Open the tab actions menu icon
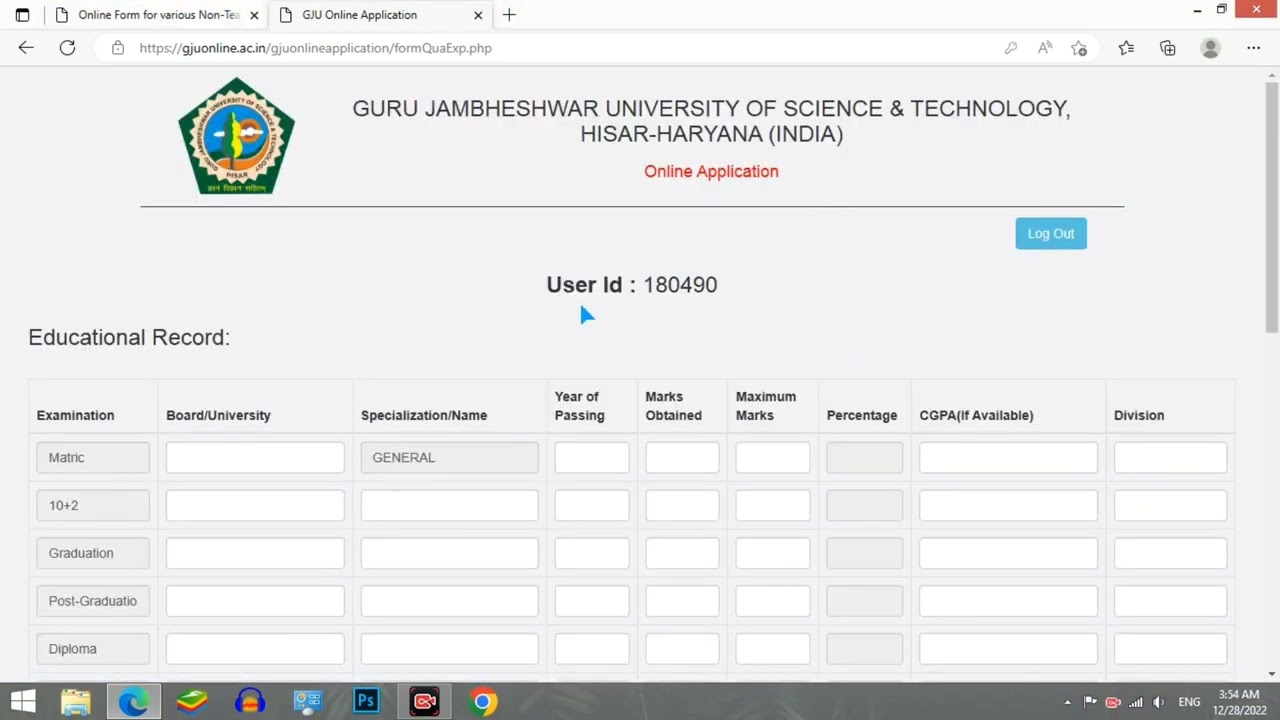This screenshot has height=720, width=1280. (x=23, y=15)
